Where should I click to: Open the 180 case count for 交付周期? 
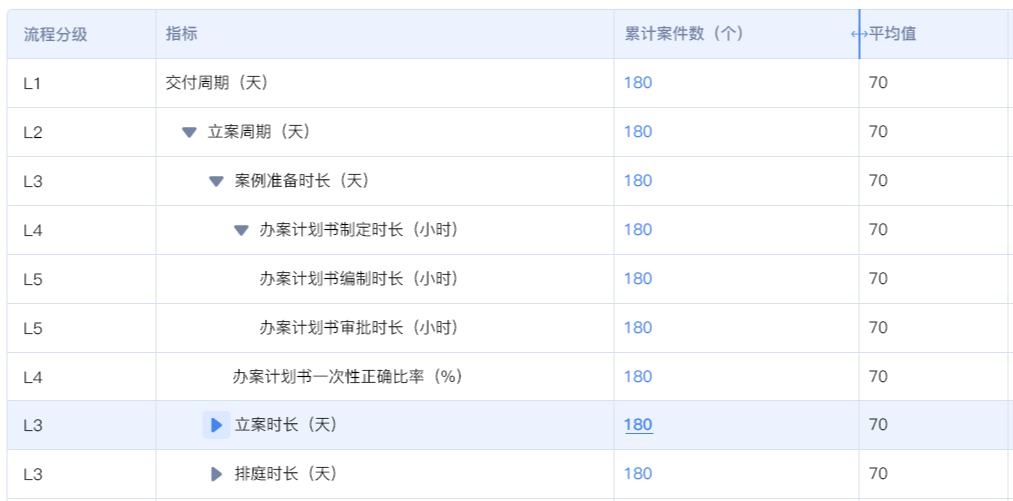[x=638, y=83]
